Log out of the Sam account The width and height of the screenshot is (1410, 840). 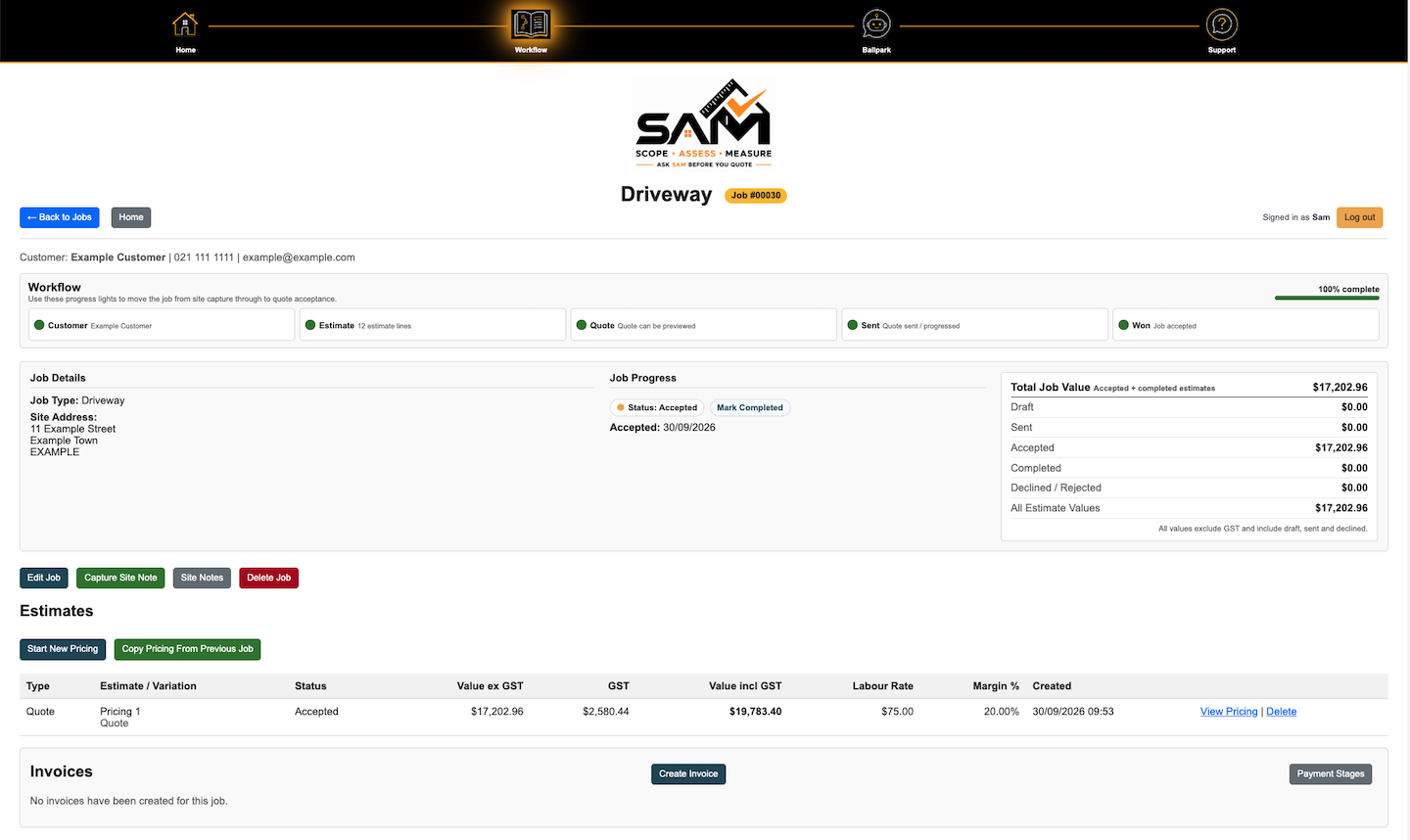[1359, 217]
